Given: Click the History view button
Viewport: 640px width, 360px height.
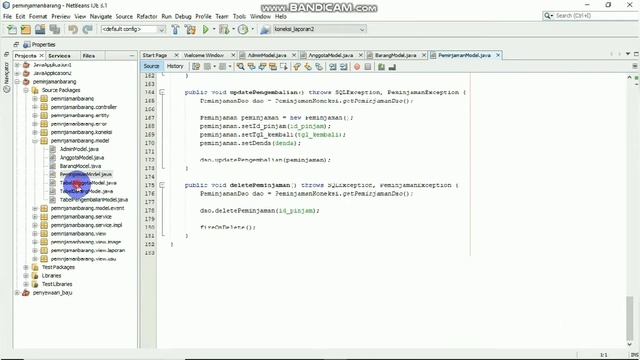Looking at the screenshot, I should 175,66.
